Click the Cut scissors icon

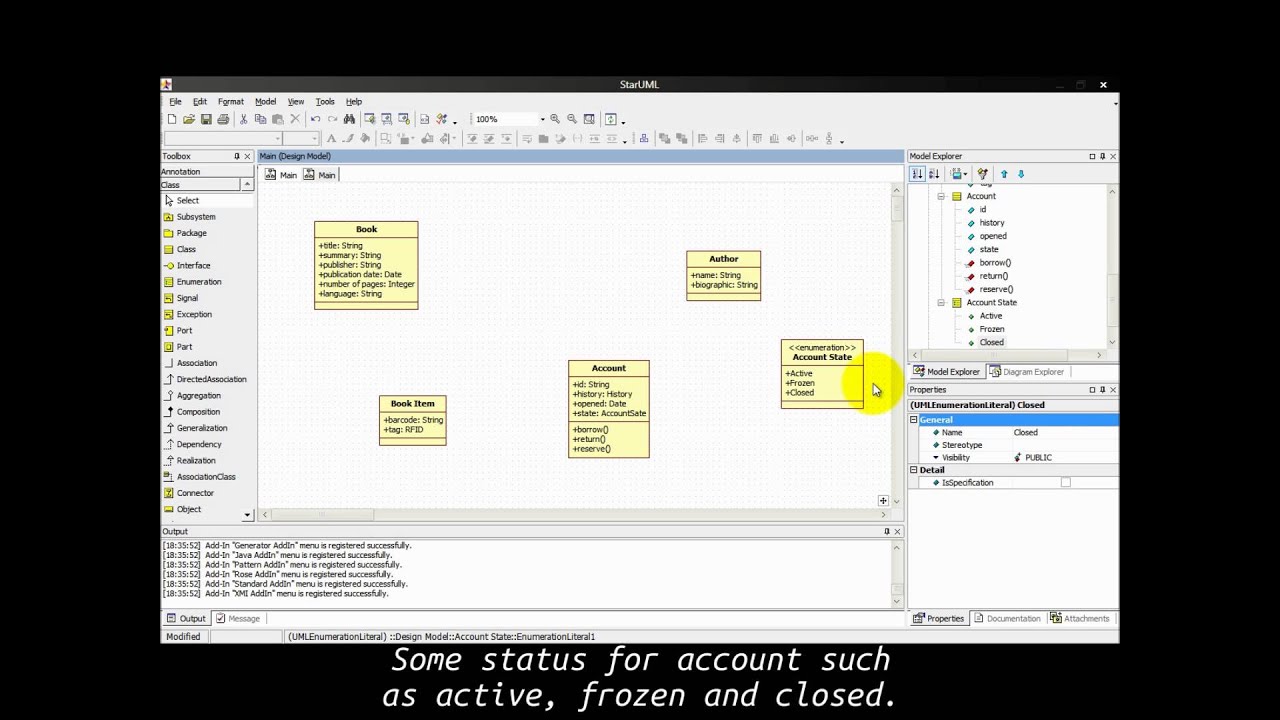243,119
